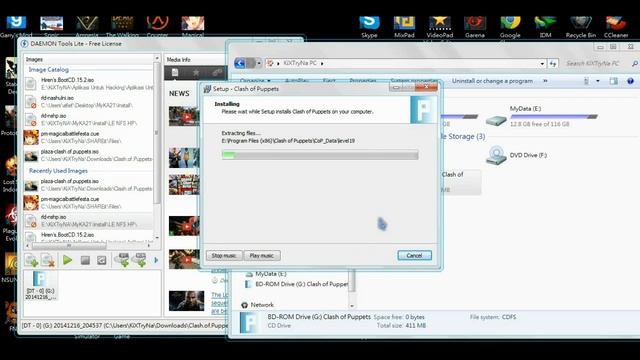Show more Explorer toolbar commands chevron

[545, 81]
